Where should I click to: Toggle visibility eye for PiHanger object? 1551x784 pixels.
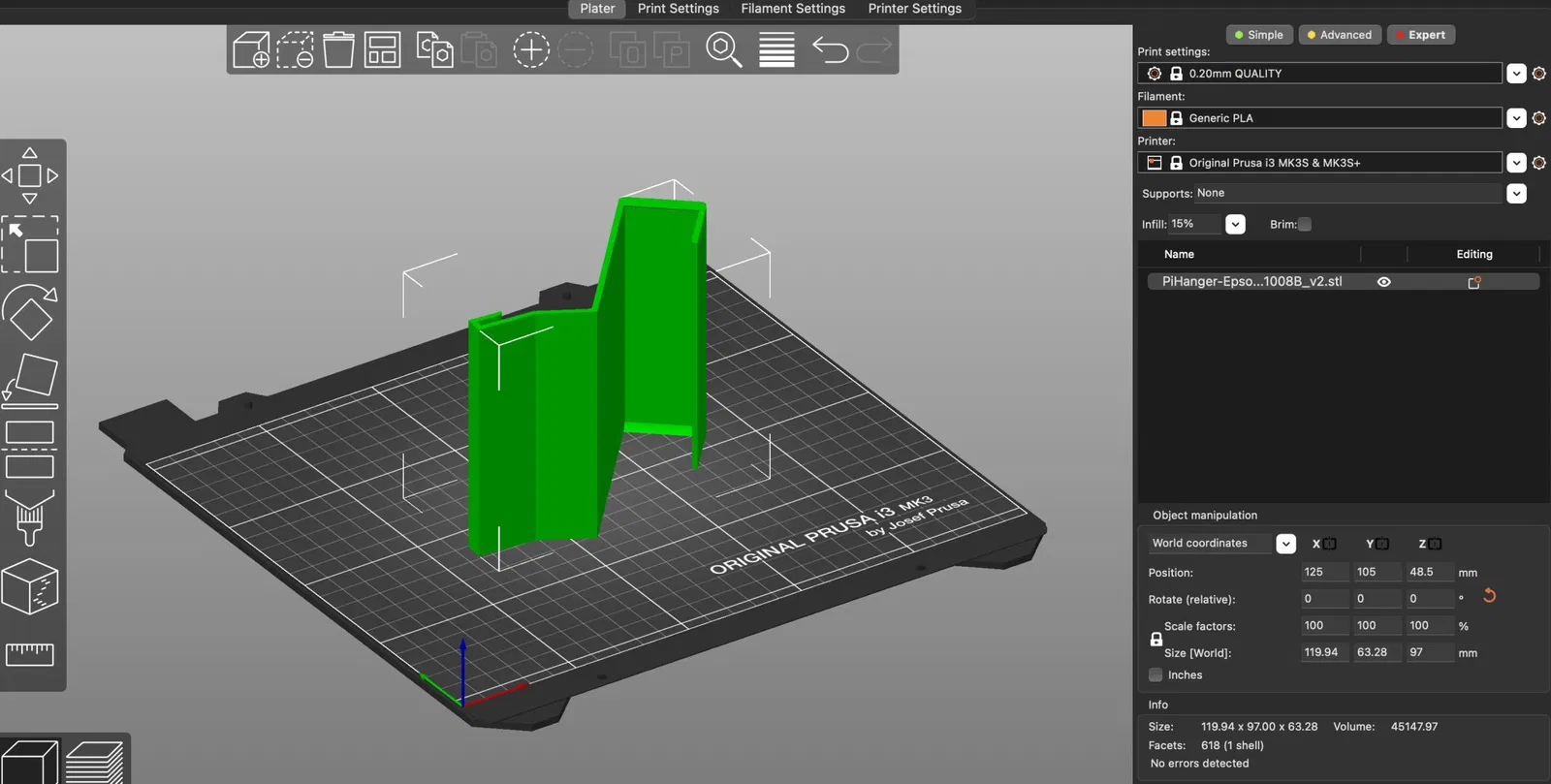coord(1384,282)
